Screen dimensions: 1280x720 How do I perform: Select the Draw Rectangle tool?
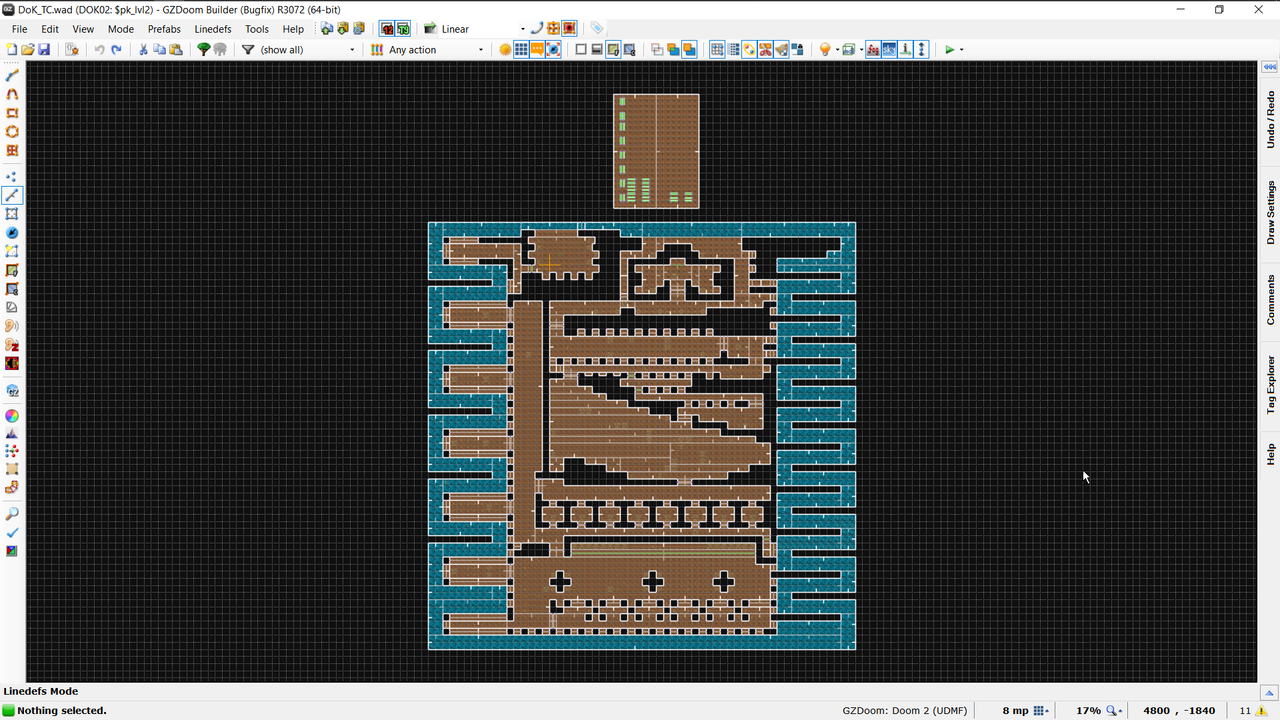pyautogui.click(x=12, y=113)
